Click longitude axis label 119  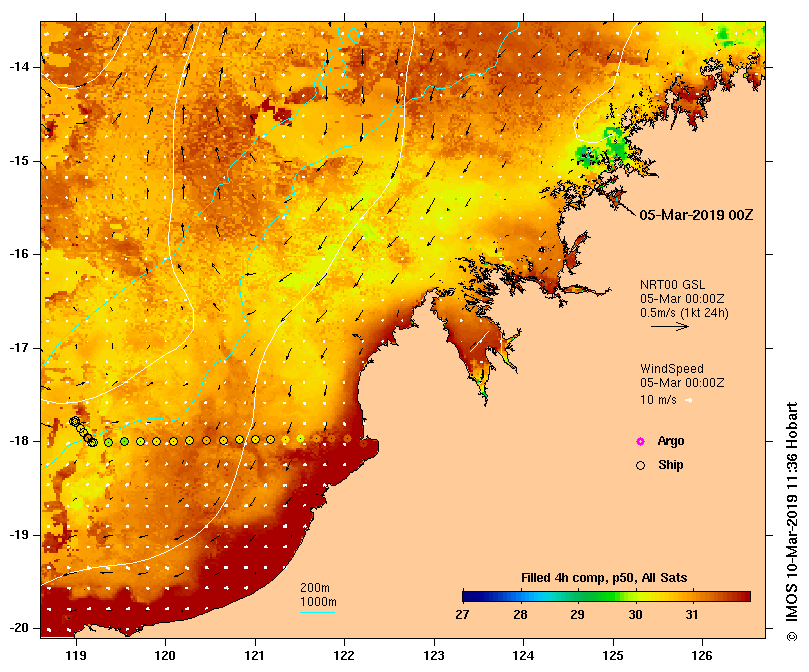coord(76,656)
